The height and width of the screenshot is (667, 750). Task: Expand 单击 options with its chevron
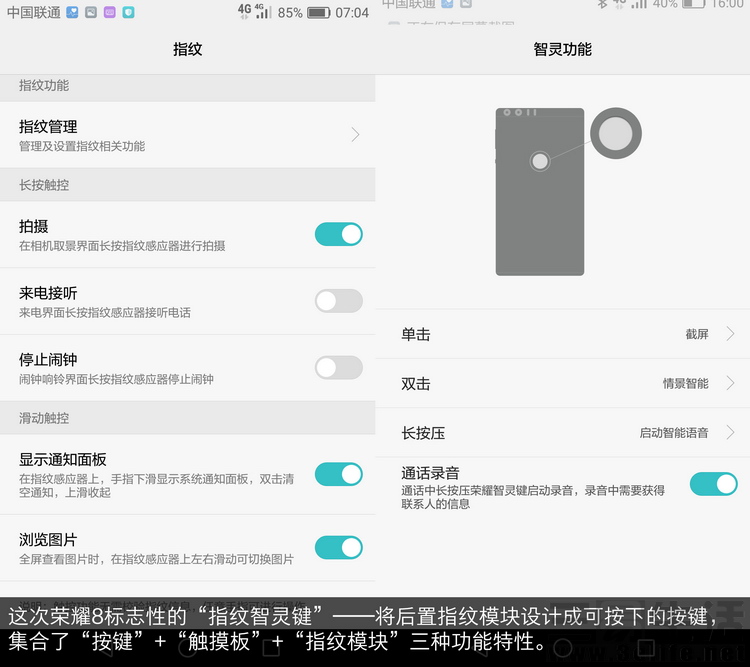click(730, 334)
